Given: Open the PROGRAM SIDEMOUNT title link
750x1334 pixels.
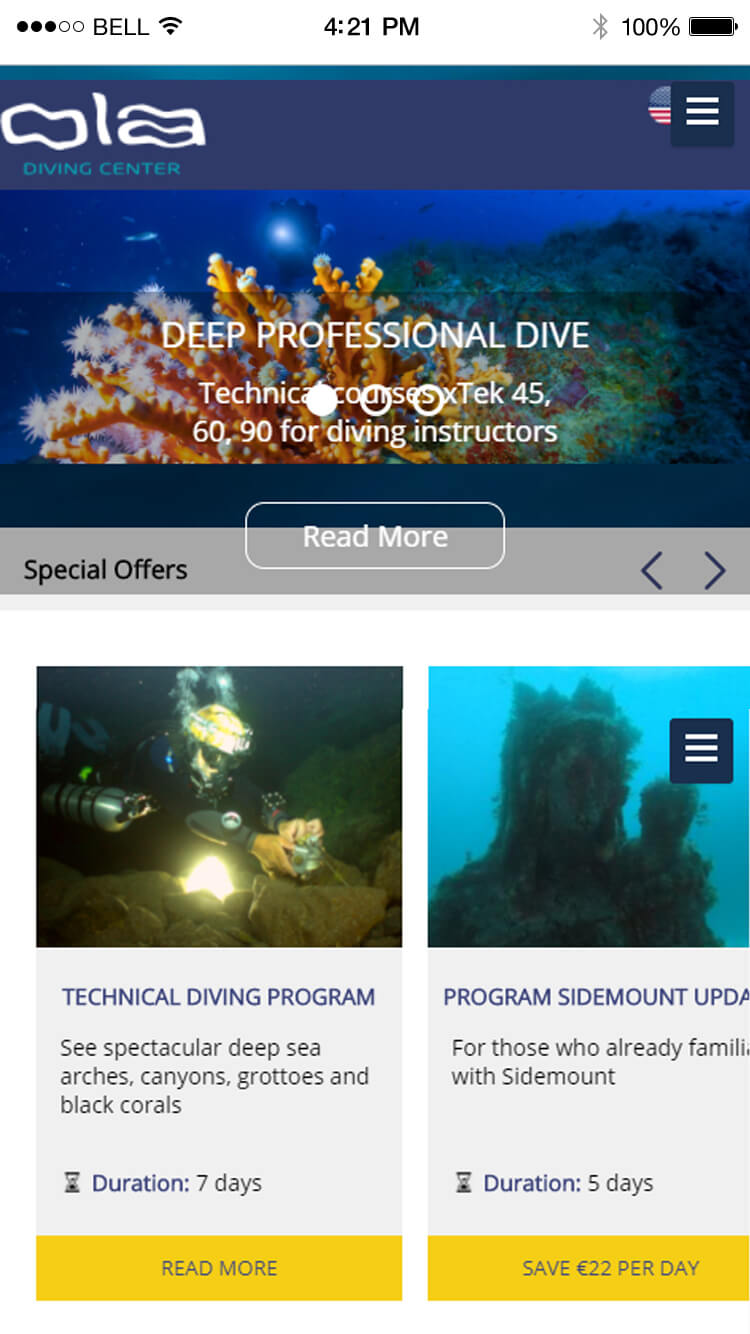Looking at the screenshot, I should point(596,997).
